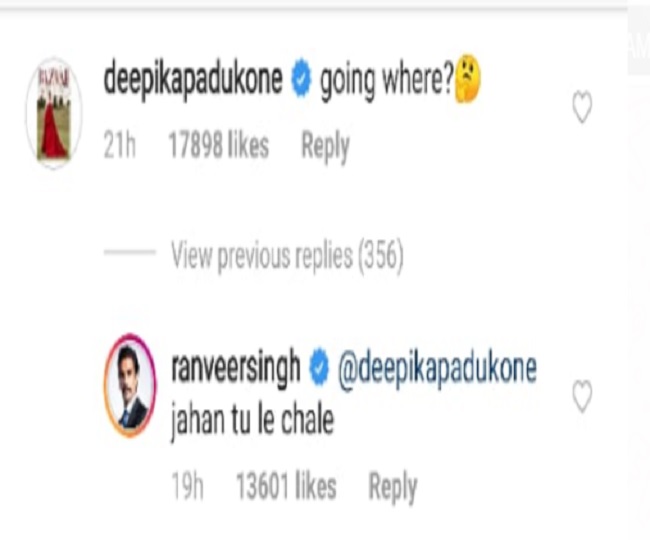Like deepikapadukone's comment with the heart icon
Image resolution: width=650 pixels, height=540 pixels.
coord(582,107)
